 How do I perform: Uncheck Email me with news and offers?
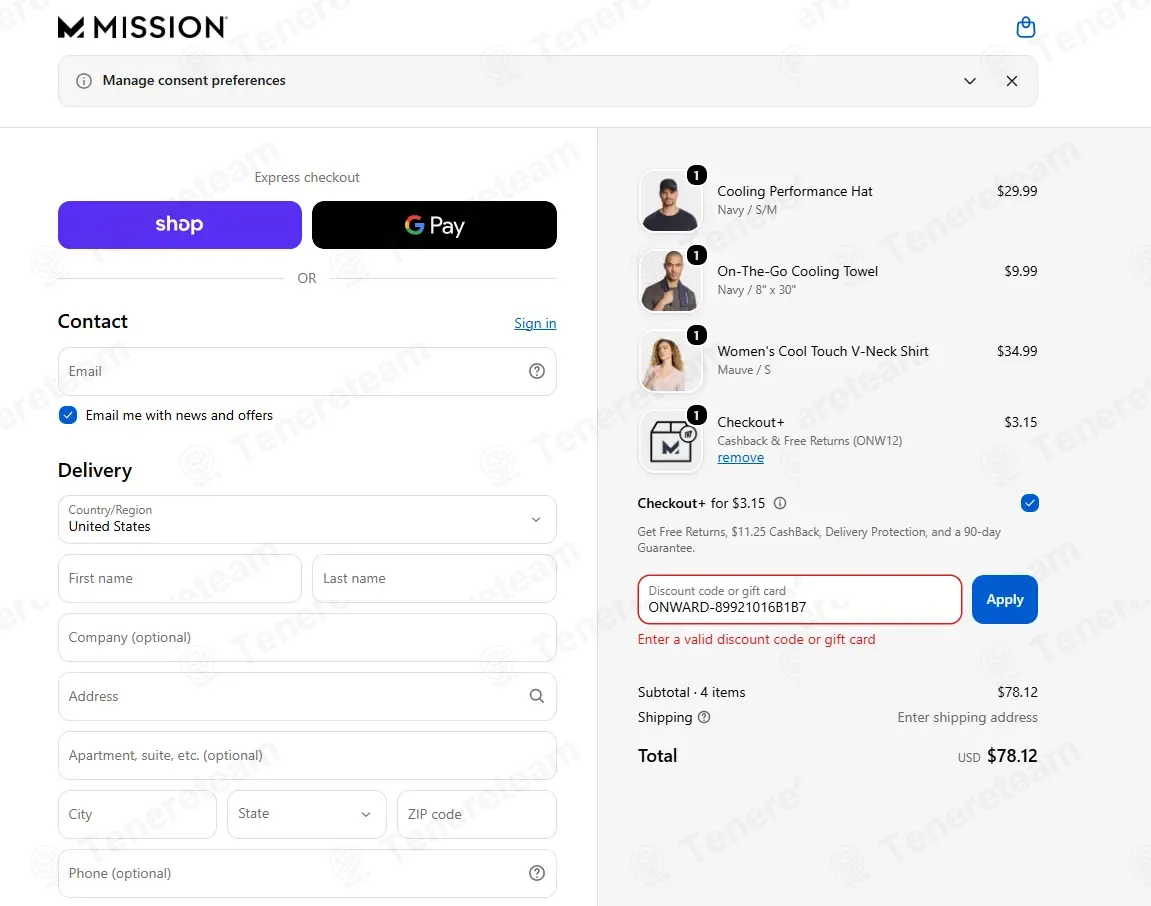[x=68, y=415]
